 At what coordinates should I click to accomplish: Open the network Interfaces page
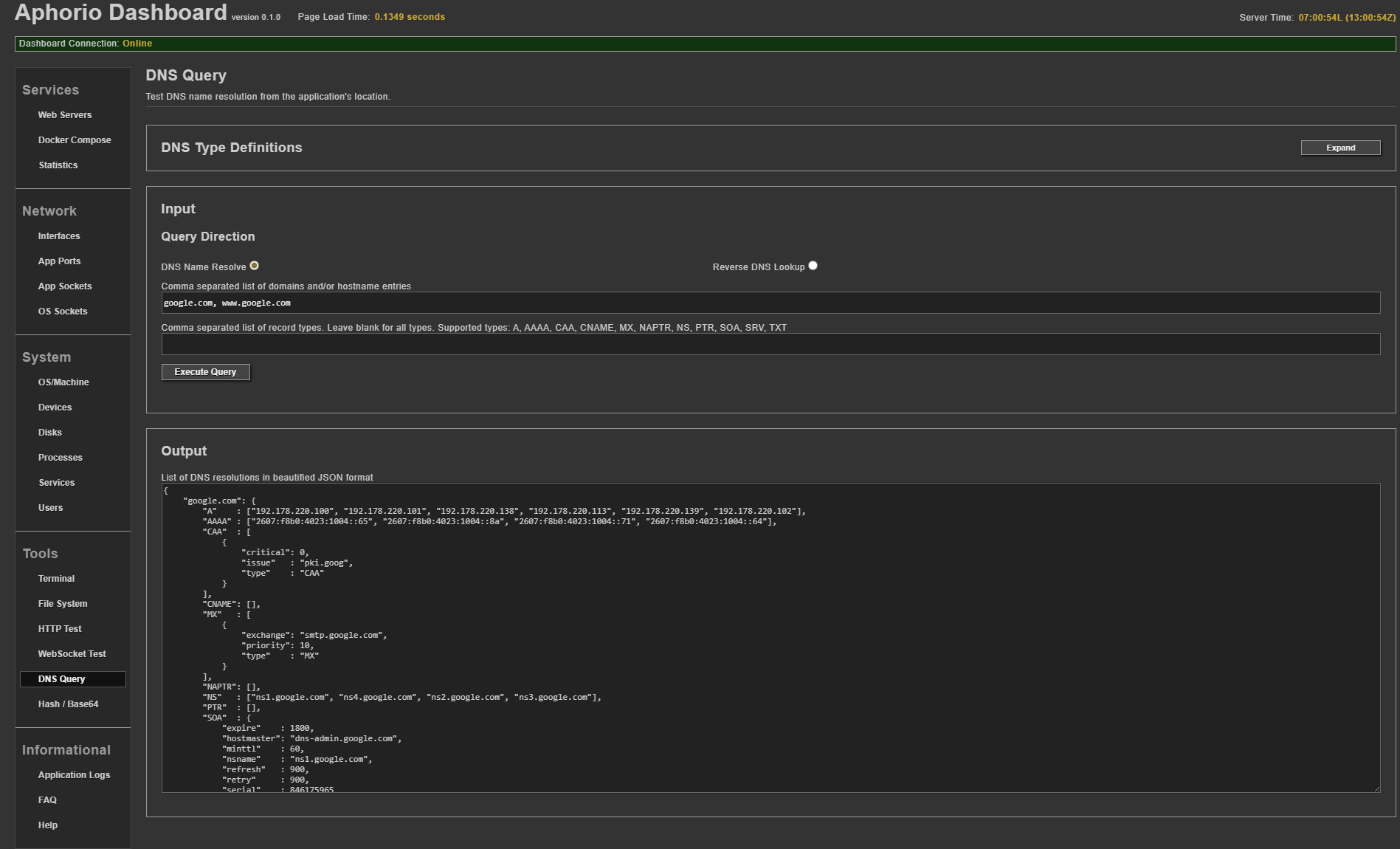point(59,236)
